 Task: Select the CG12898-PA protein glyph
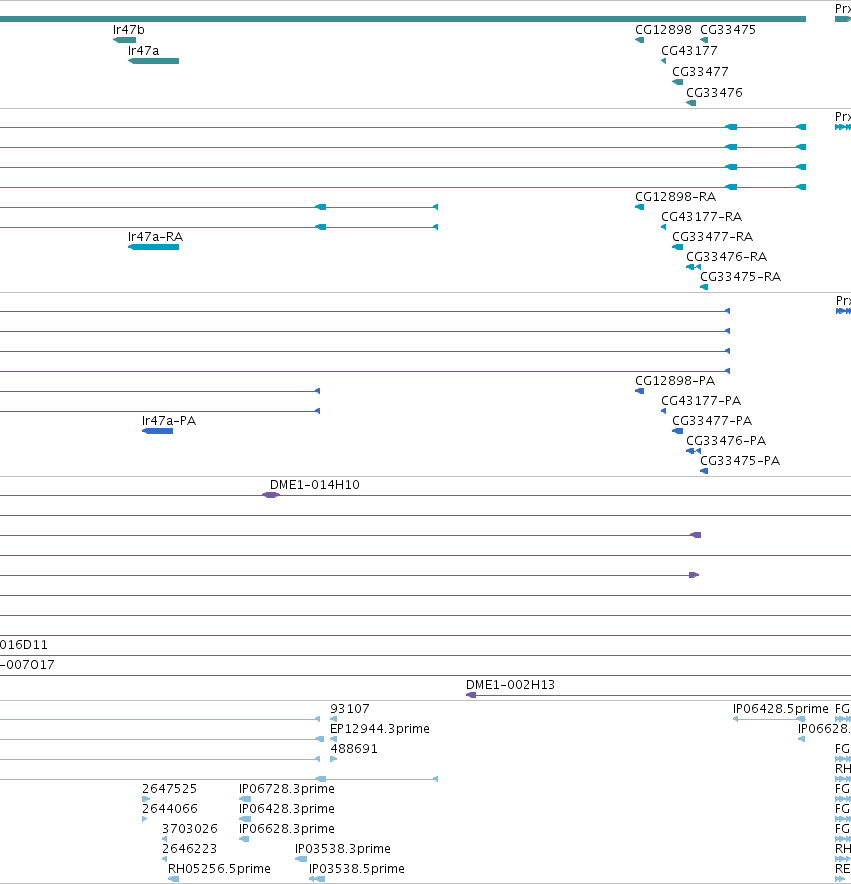[640, 391]
